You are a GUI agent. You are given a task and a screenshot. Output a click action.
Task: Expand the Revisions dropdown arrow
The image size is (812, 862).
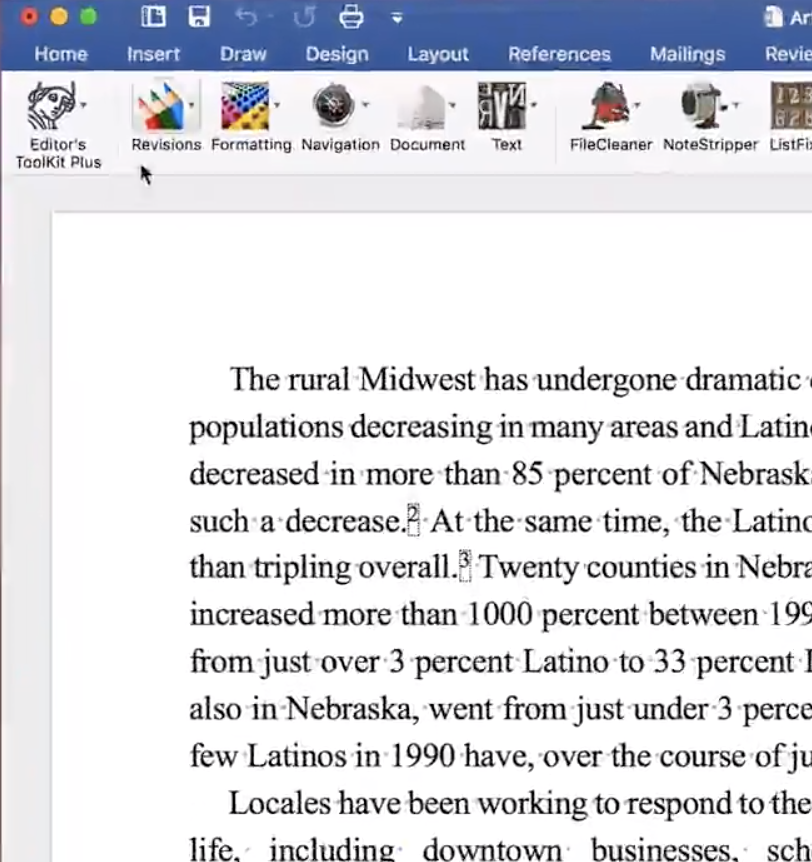click(x=191, y=104)
